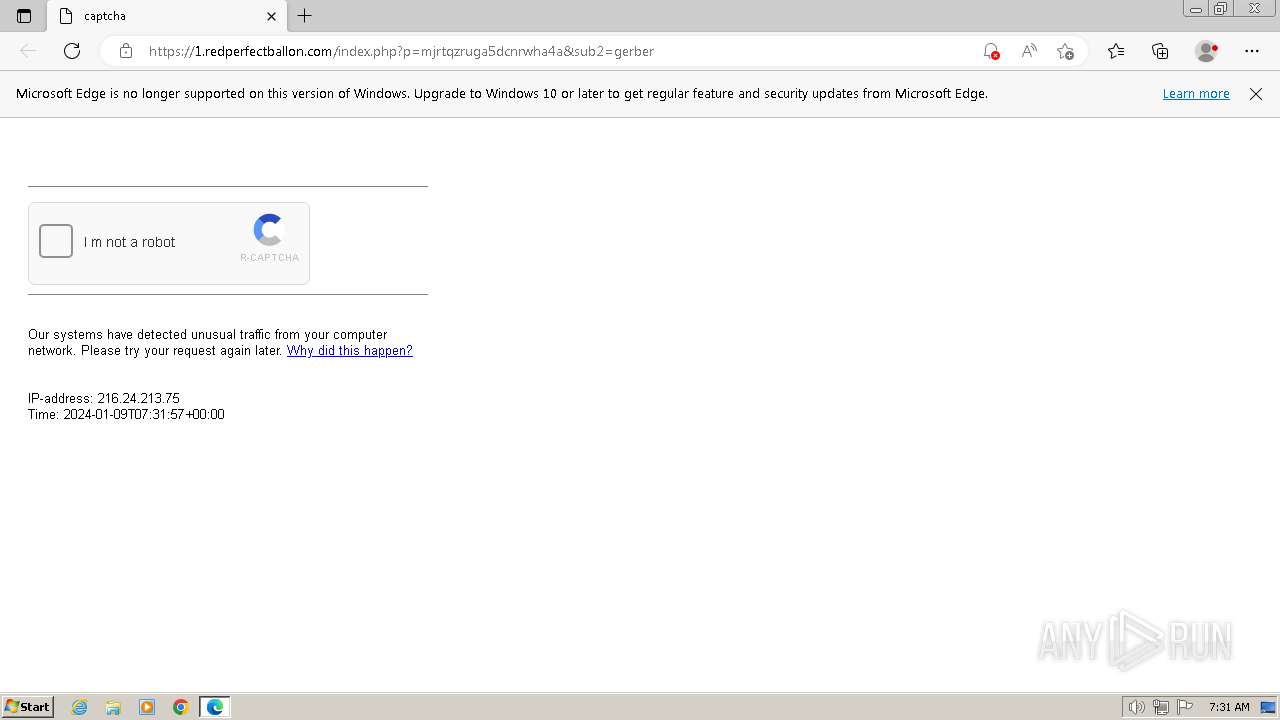Open the tab actions menu icon
Screen dimensions: 1280x720
tap(24, 16)
